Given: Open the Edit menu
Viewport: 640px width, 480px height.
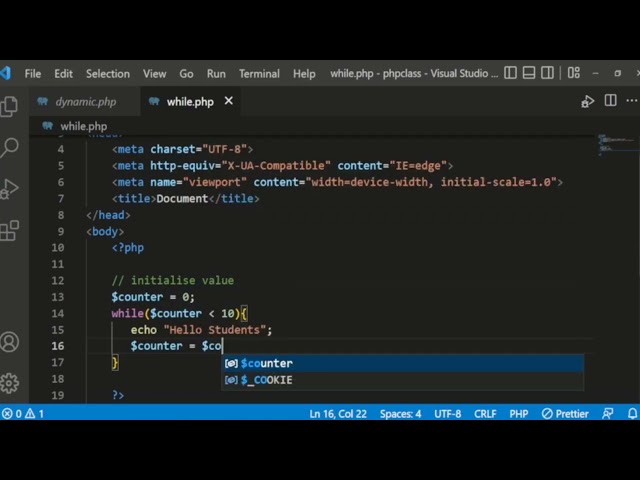Looking at the screenshot, I should (x=63, y=74).
